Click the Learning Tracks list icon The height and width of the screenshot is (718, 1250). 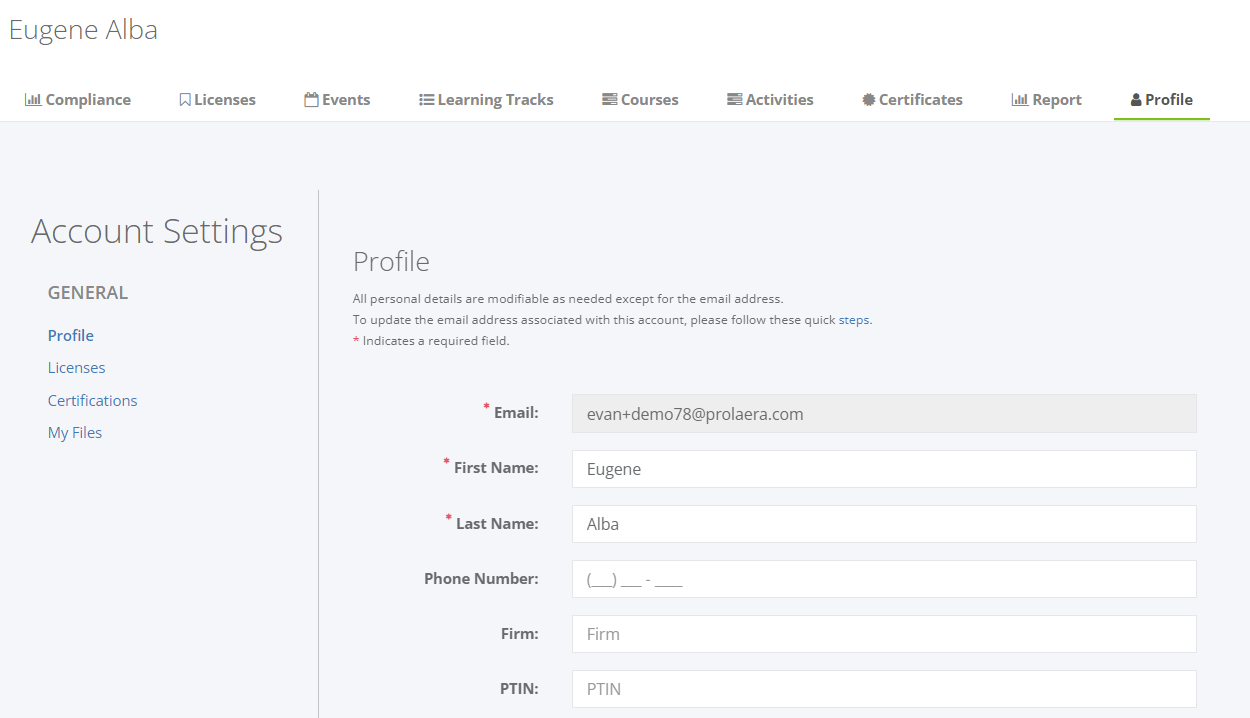(426, 100)
